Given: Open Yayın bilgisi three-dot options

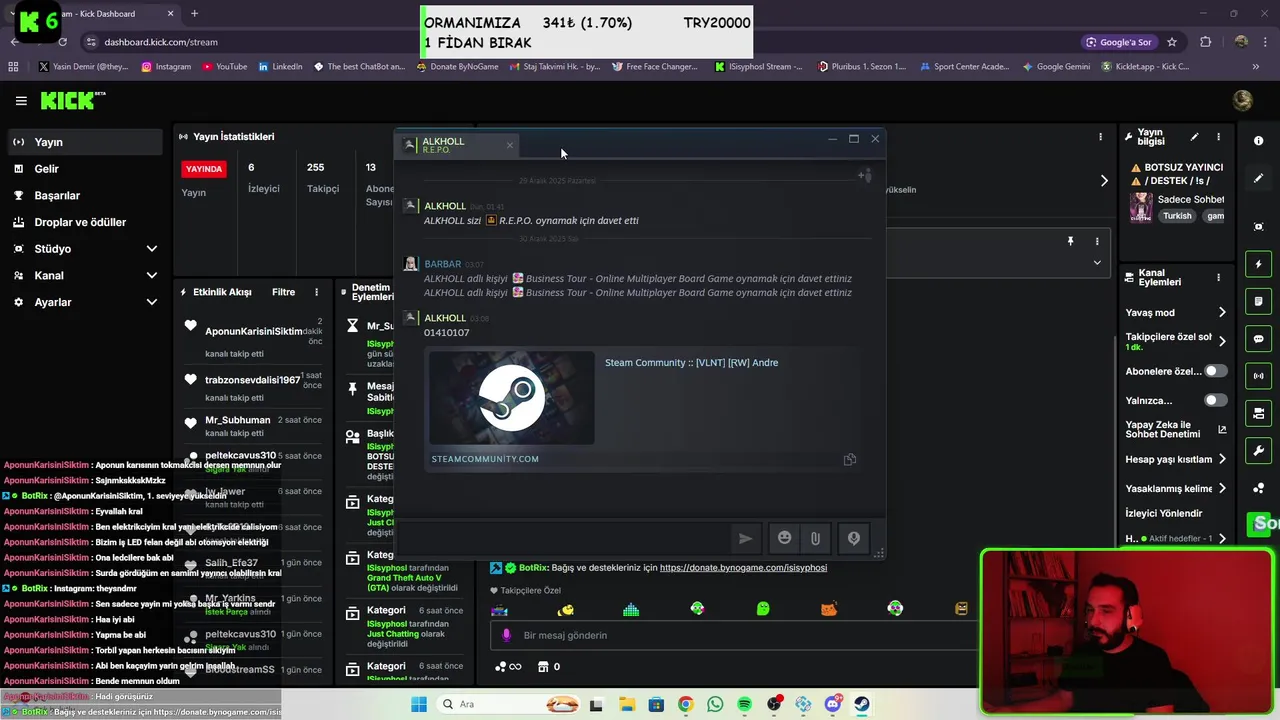Looking at the screenshot, I should [1218, 137].
